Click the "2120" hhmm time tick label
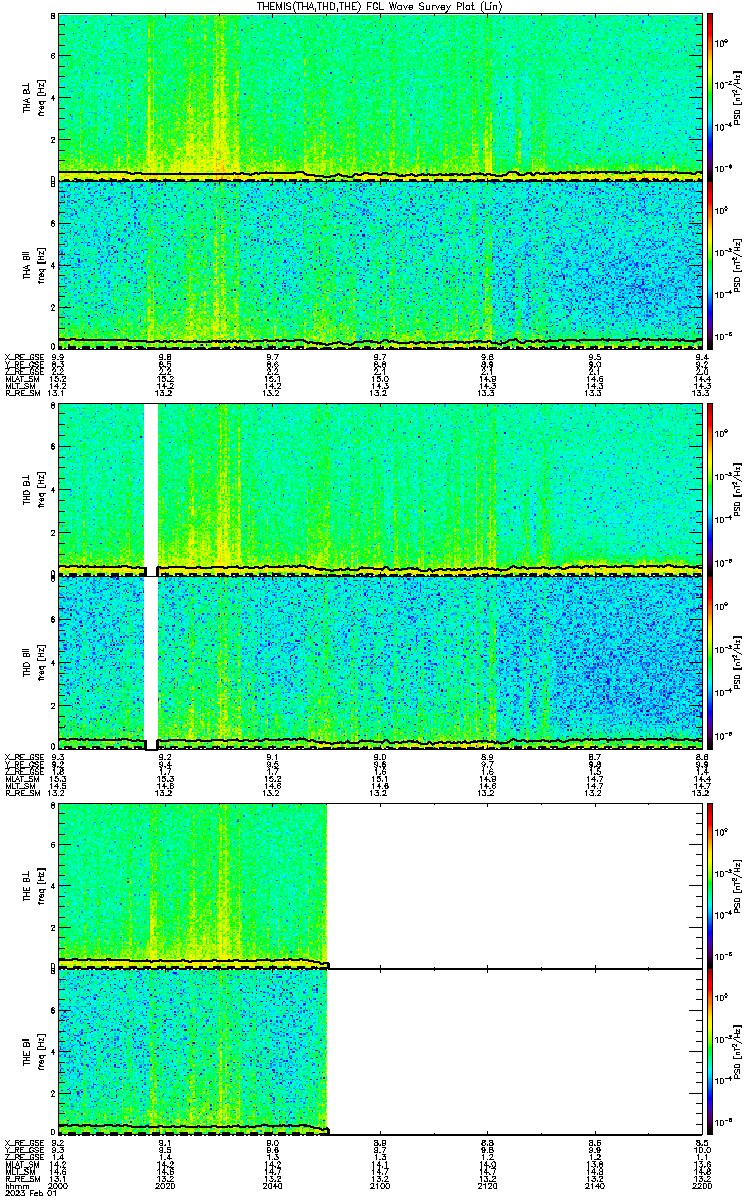The image size is (750, 1200). coord(488,1186)
